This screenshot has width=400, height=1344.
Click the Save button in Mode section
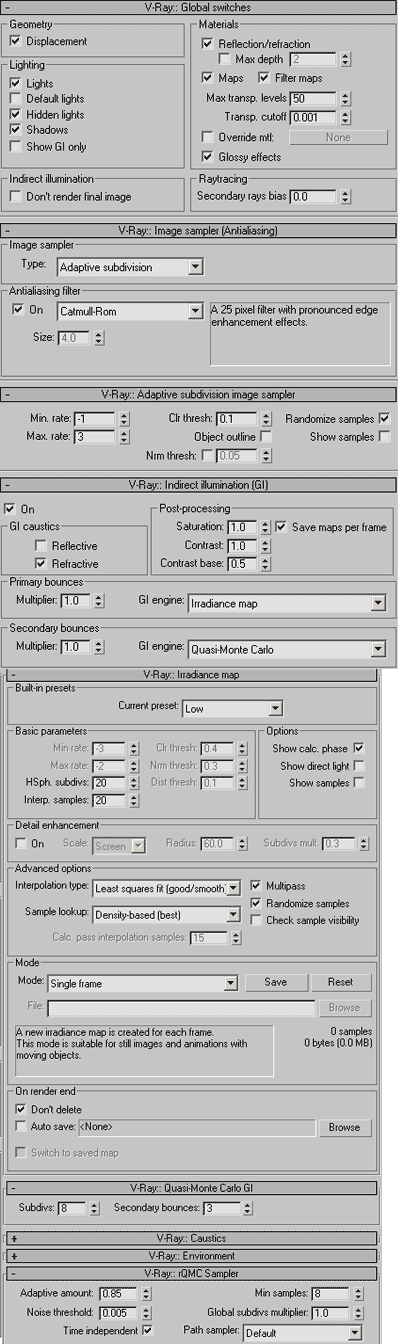click(x=274, y=983)
